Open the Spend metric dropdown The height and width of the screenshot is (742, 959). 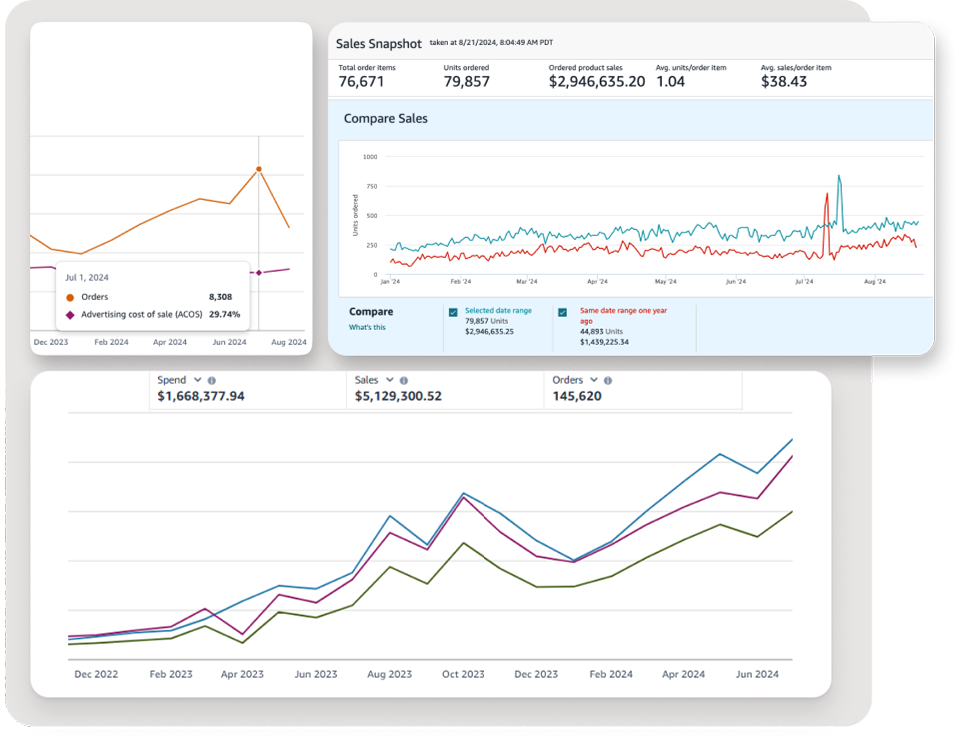pyautogui.click(x=196, y=379)
